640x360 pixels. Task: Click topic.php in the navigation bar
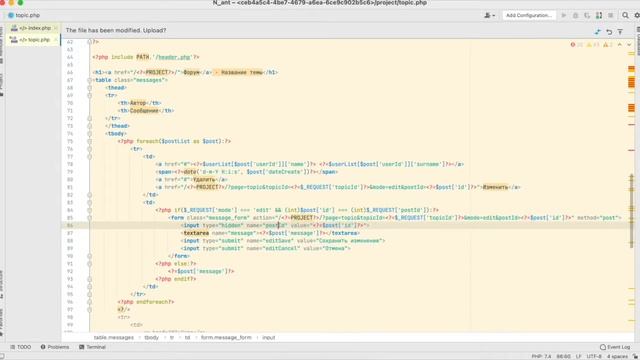point(24,15)
